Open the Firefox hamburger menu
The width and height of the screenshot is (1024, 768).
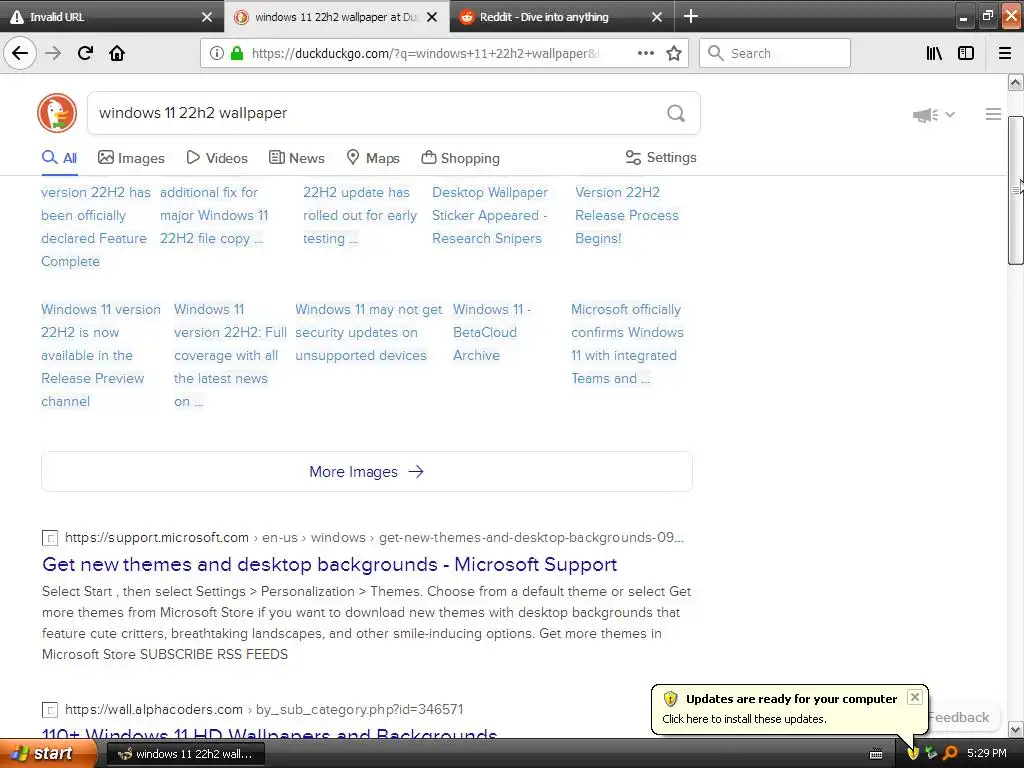pyautogui.click(x=1005, y=53)
